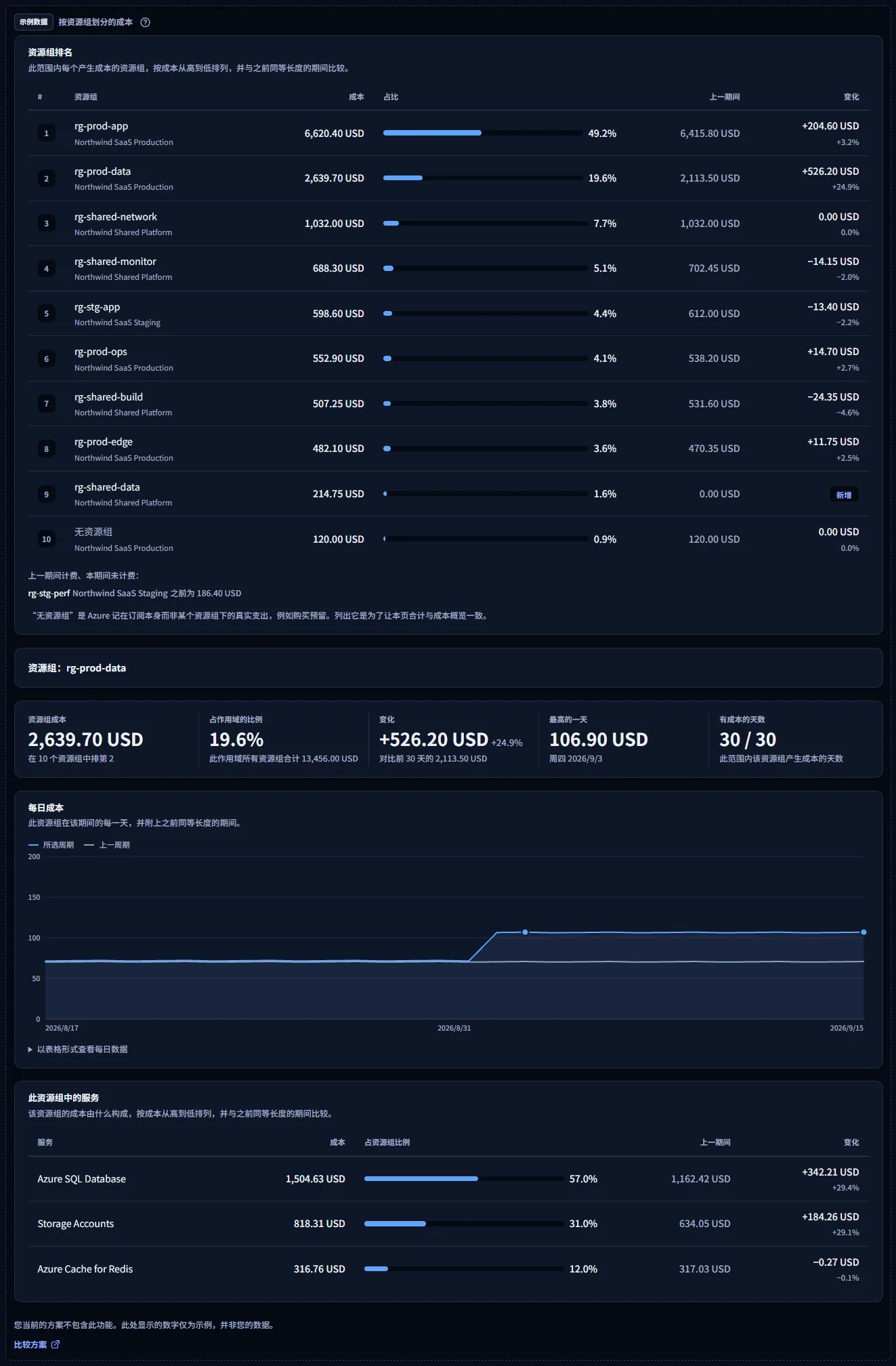Pick the rg-shared-build resource group
Image resolution: width=896 pixels, height=1366 pixels.
click(x=108, y=397)
